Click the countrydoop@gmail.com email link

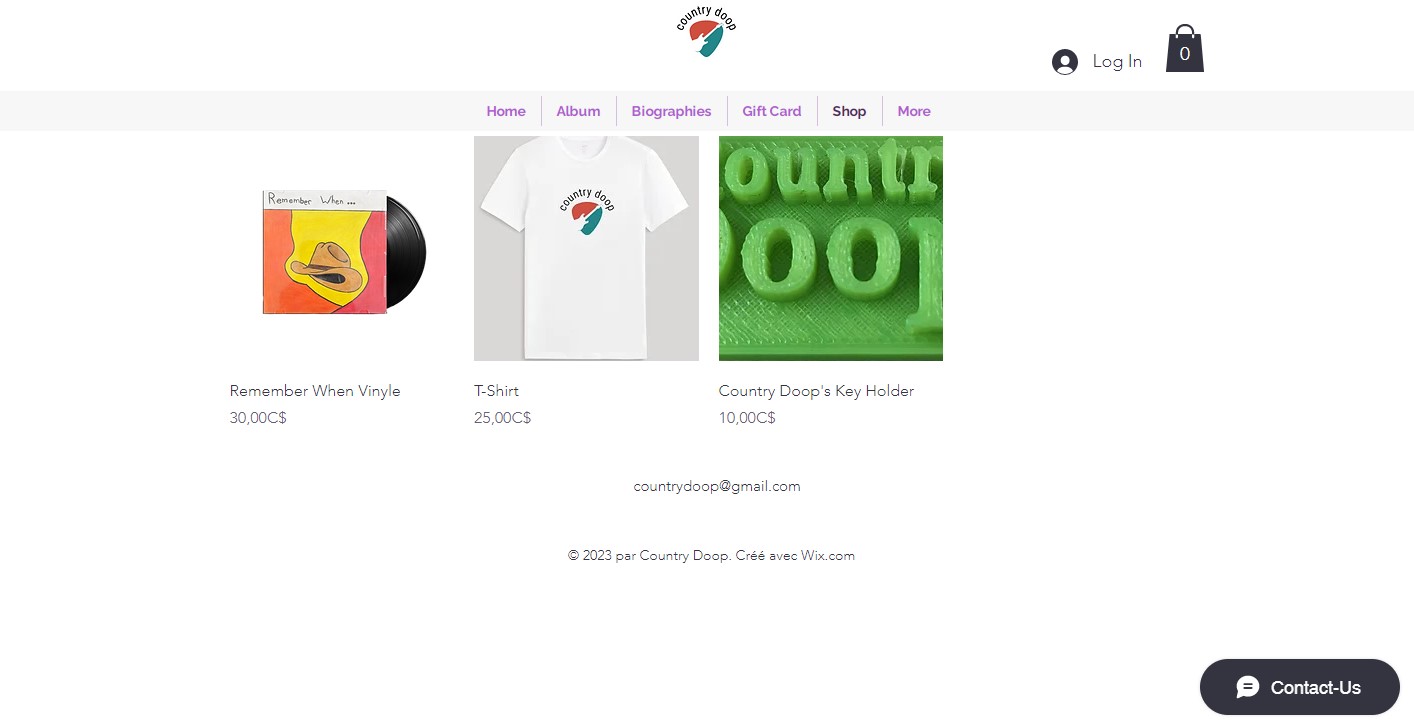[717, 486]
